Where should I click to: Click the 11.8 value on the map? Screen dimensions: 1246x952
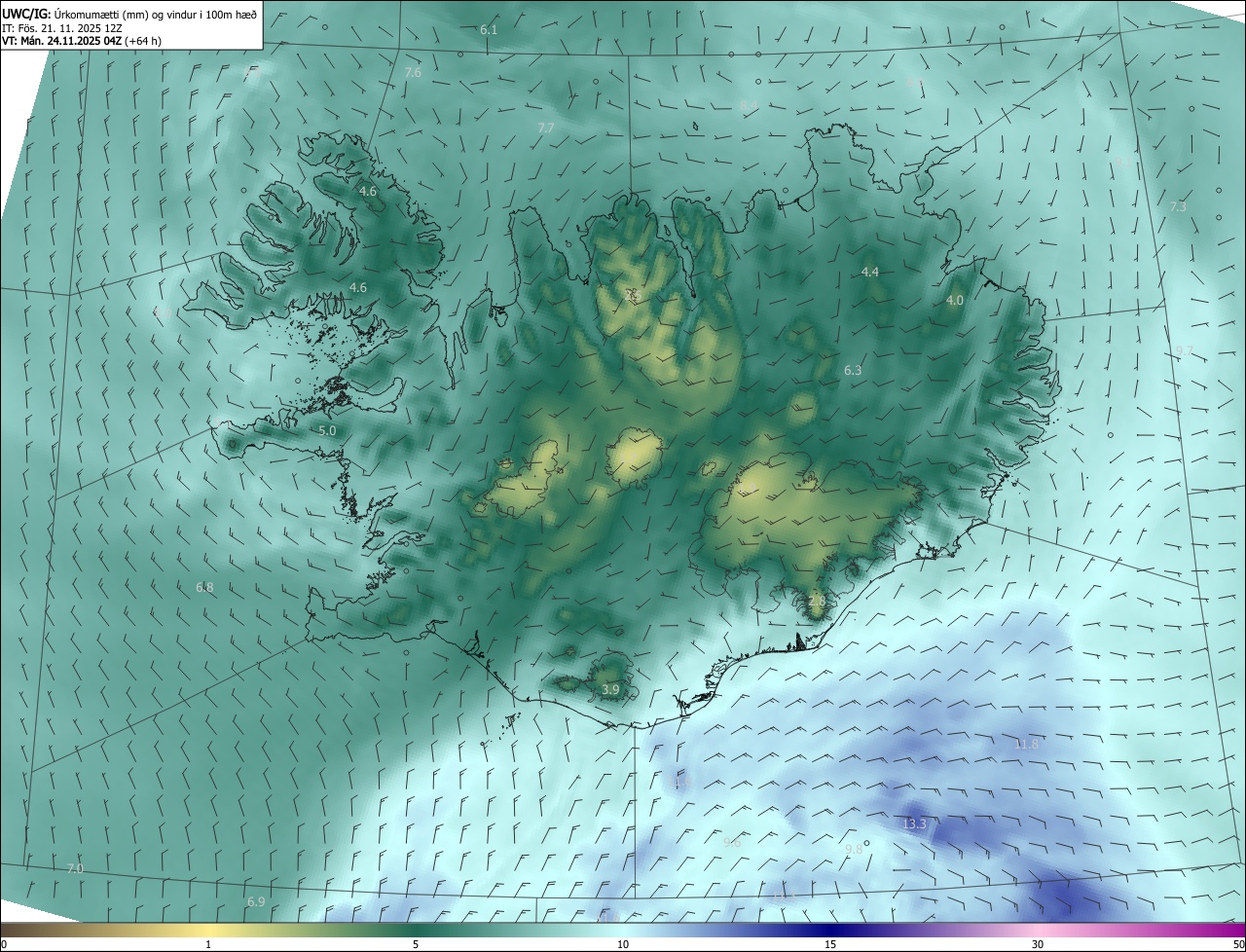point(1027,745)
